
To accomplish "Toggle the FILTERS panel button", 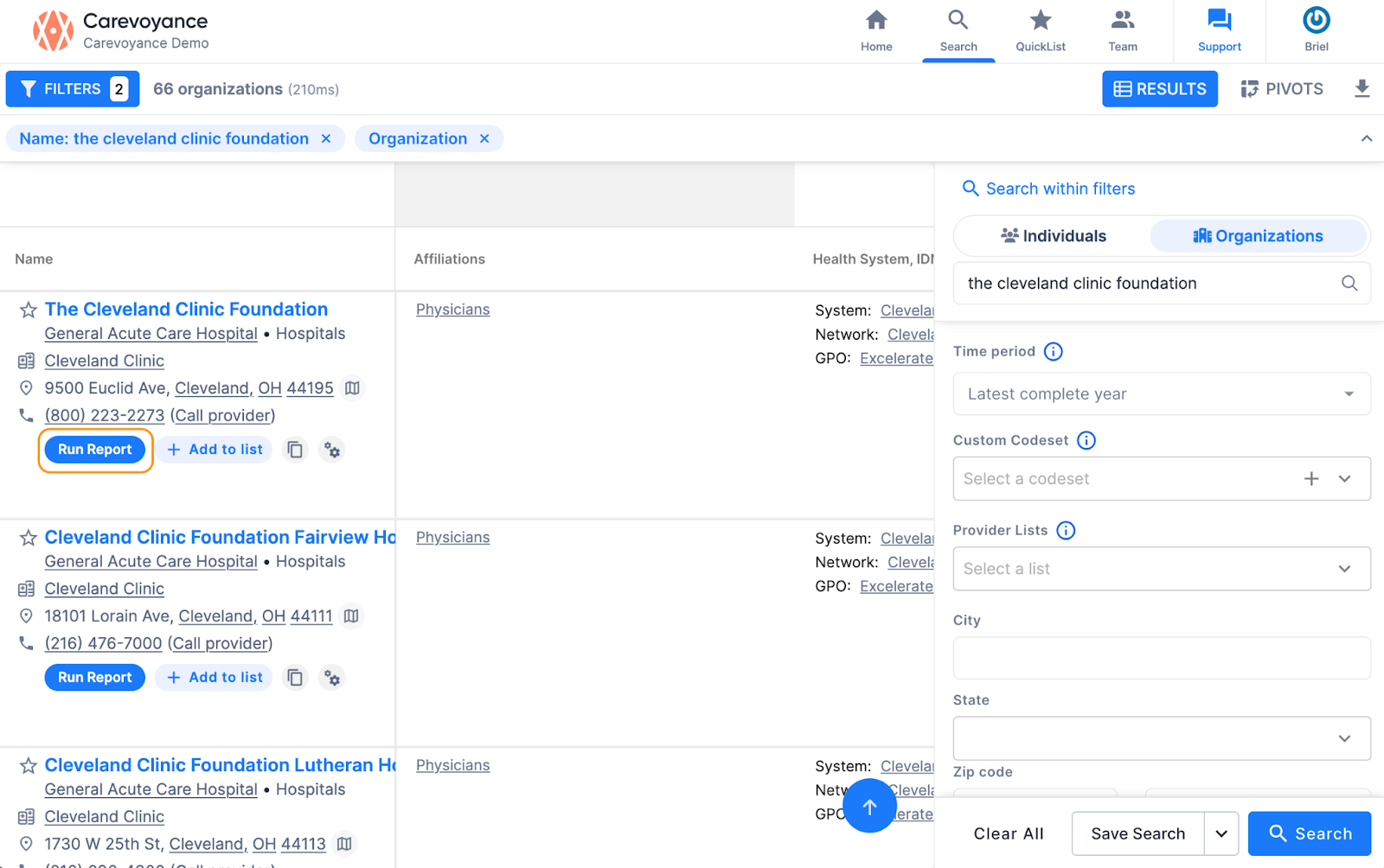I will (x=73, y=89).
